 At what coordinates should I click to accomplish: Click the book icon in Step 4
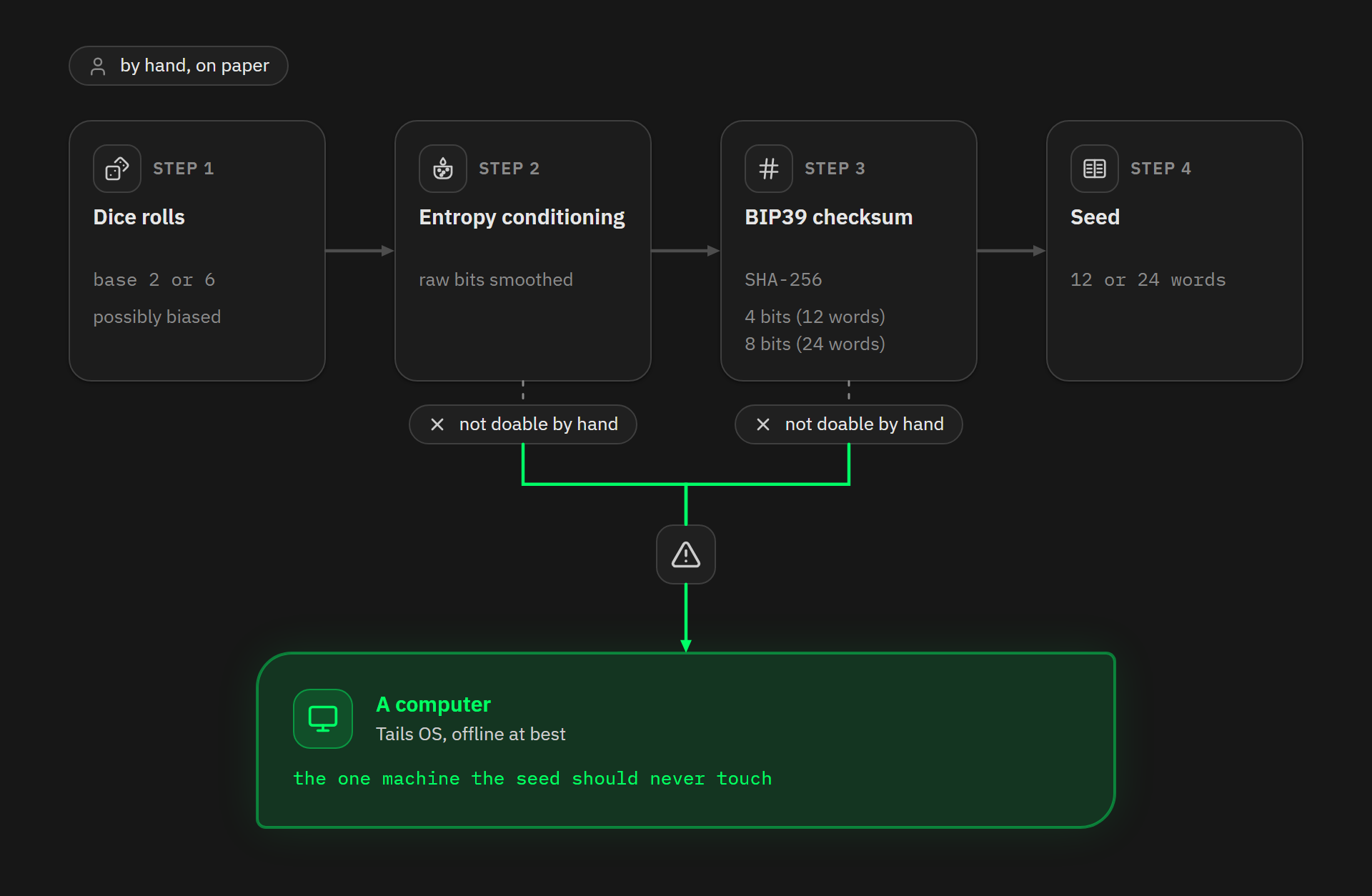tap(1095, 169)
